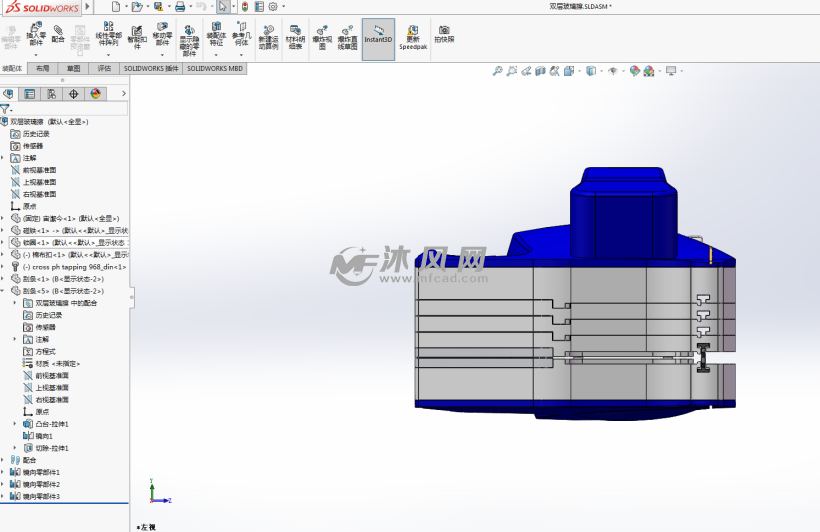The image size is (820, 532).
Task: Click the Edit Appearance color ball icon
Action: [634, 71]
